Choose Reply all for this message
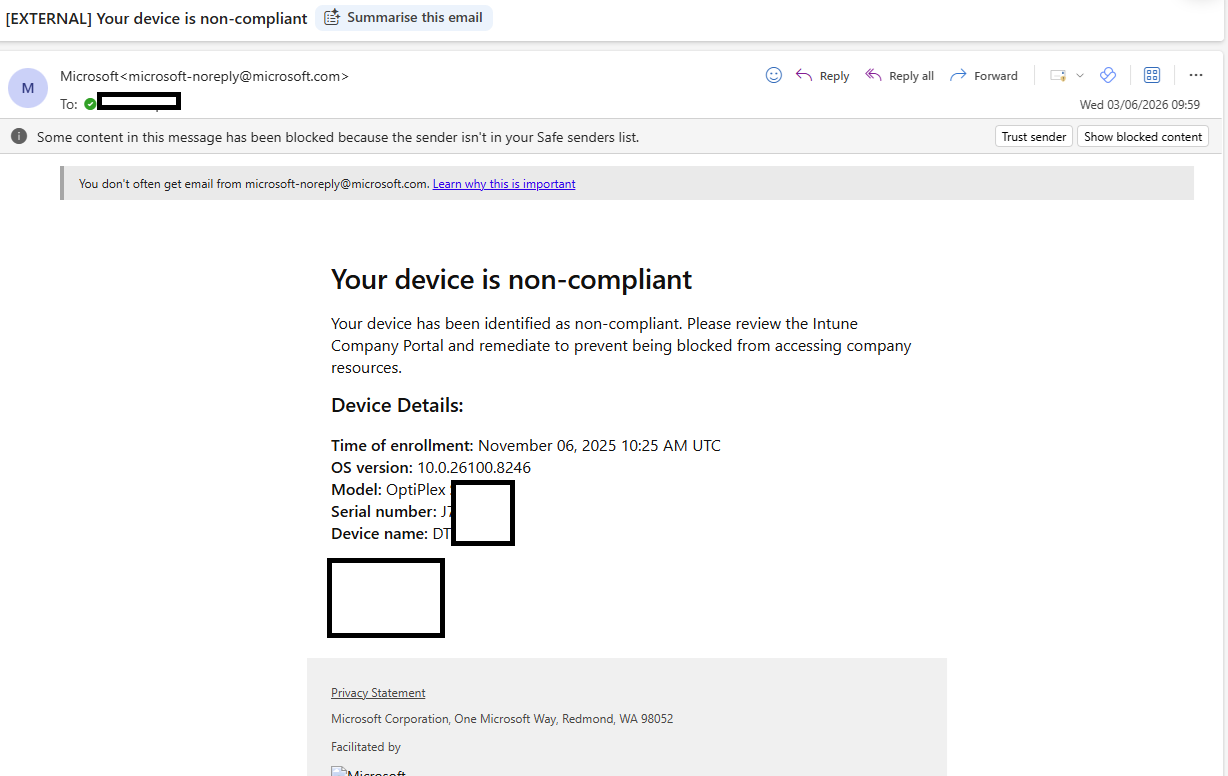This screenshot has width=1228, height=776. tap(899, 76)
